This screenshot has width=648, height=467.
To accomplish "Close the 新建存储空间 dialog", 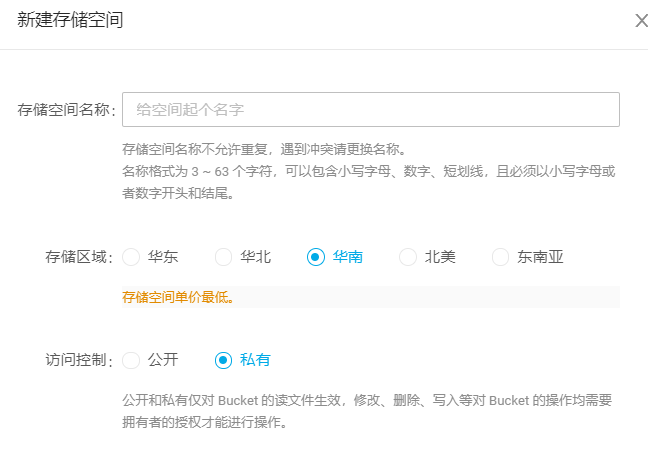I will (641, 21).
